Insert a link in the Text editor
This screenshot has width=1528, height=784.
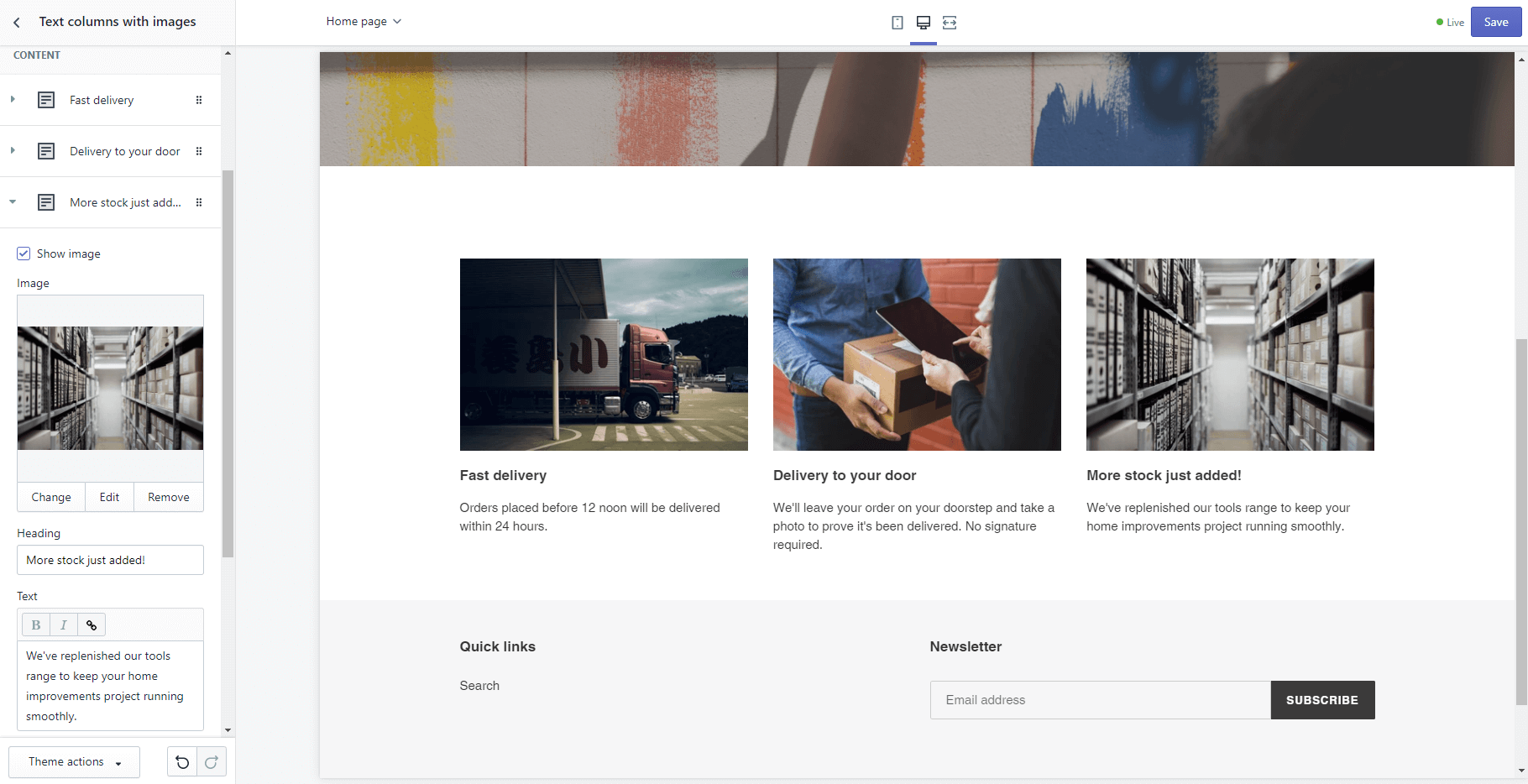(91, 625)
